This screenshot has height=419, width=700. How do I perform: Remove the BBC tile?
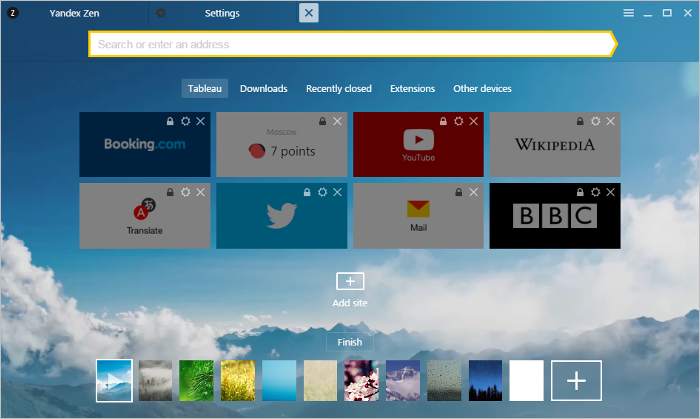(610, 192)
